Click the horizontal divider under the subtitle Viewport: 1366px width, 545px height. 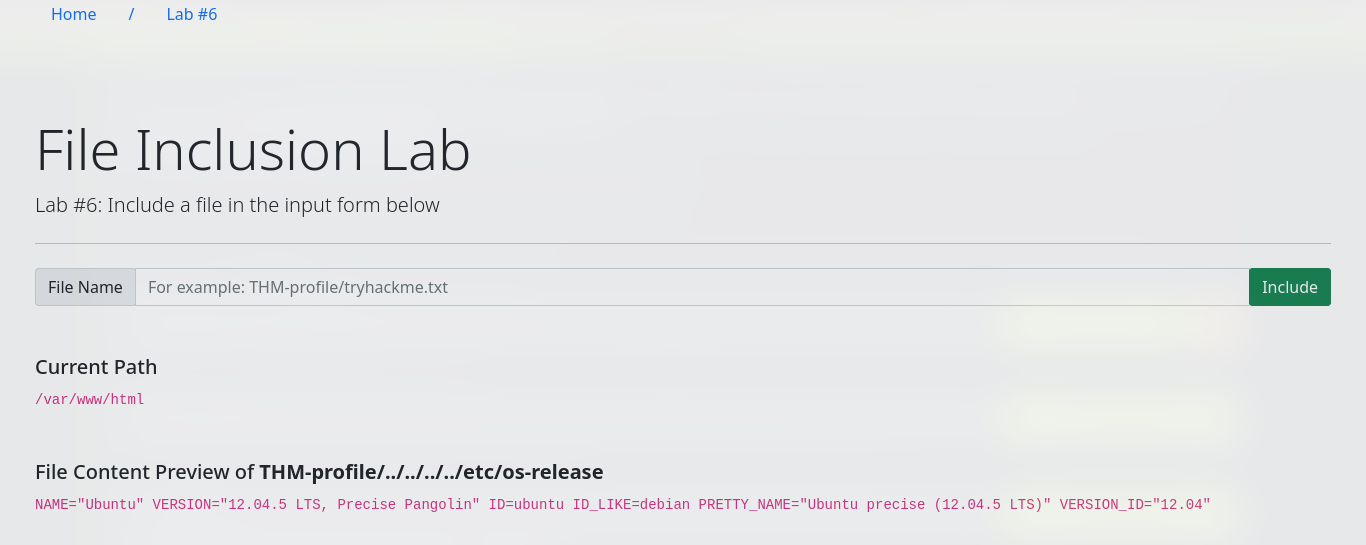click(683, 243)
